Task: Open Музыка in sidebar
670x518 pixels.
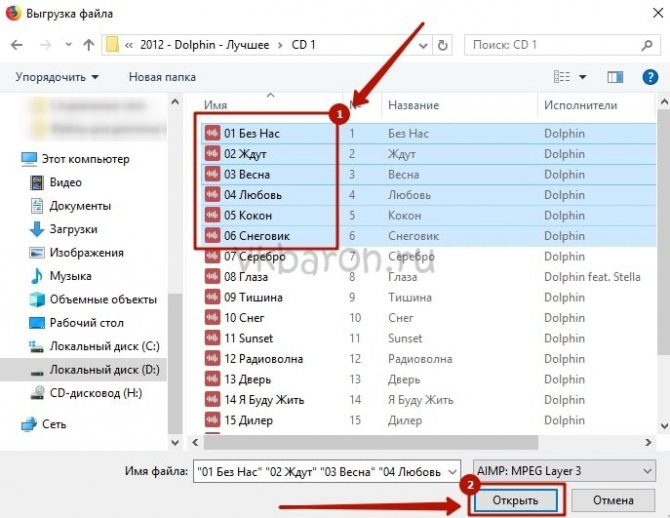Action: coord(61,276)
